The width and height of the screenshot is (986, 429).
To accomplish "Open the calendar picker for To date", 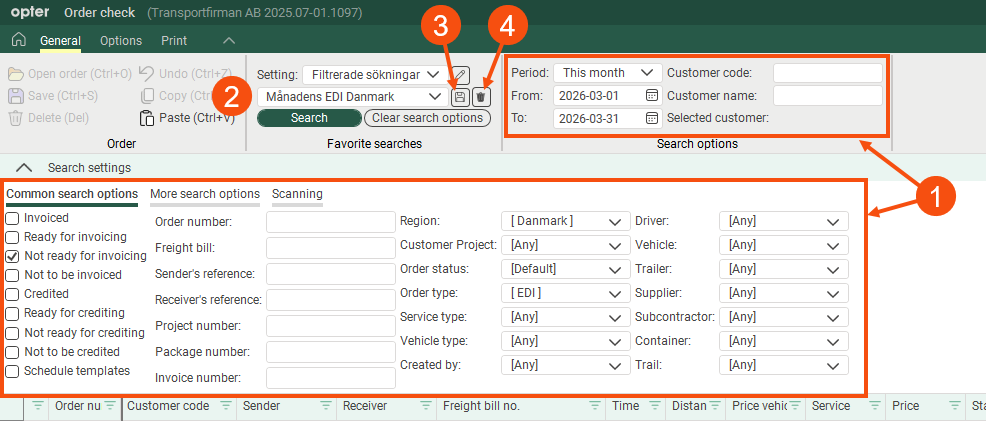I will [x=652, y=118].
